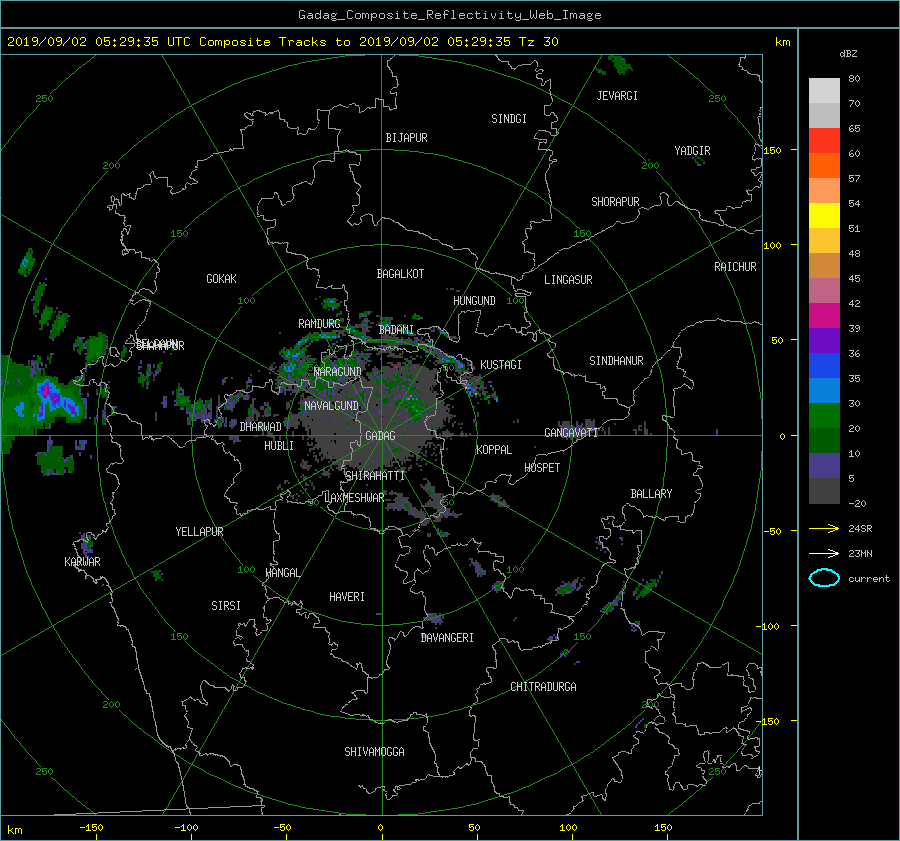The width and height of the screenshot is (900, 841).
Task: Click the BADAMI label
Action: pos(396,330)
